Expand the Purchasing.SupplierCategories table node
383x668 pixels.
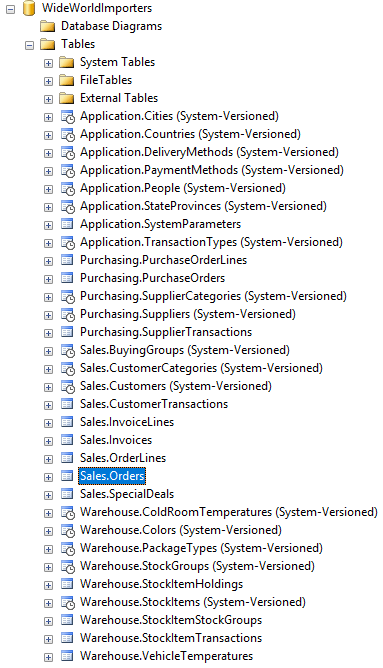click(49, 297)
